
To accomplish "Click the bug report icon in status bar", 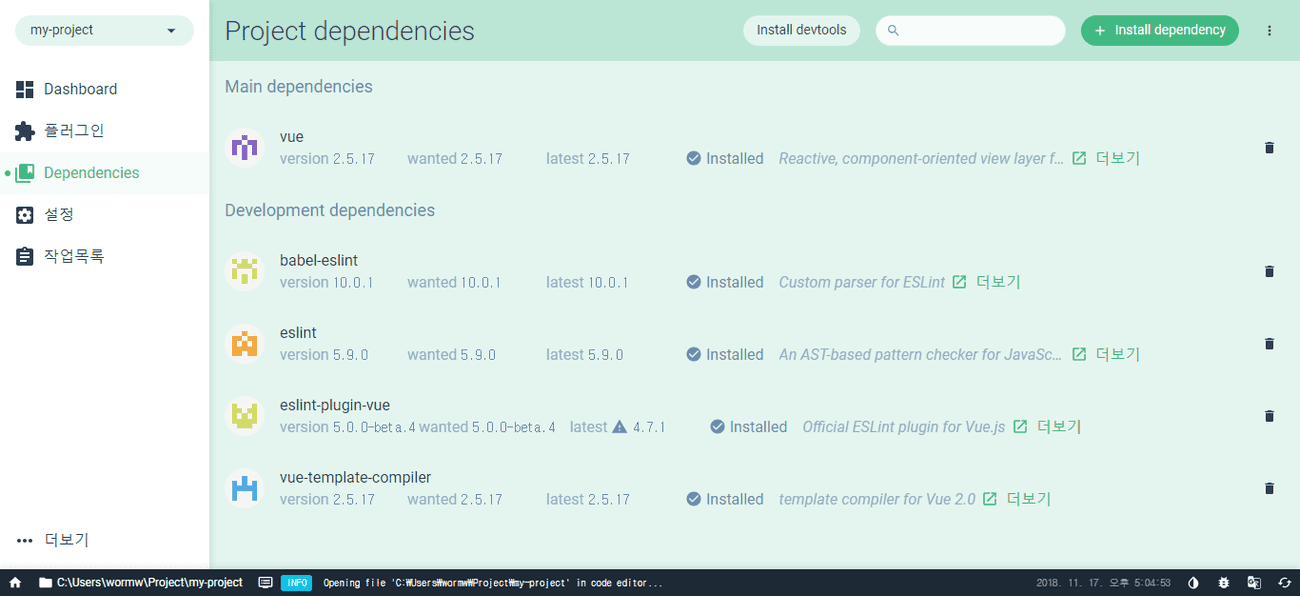I will click(x=1223, y=583).
